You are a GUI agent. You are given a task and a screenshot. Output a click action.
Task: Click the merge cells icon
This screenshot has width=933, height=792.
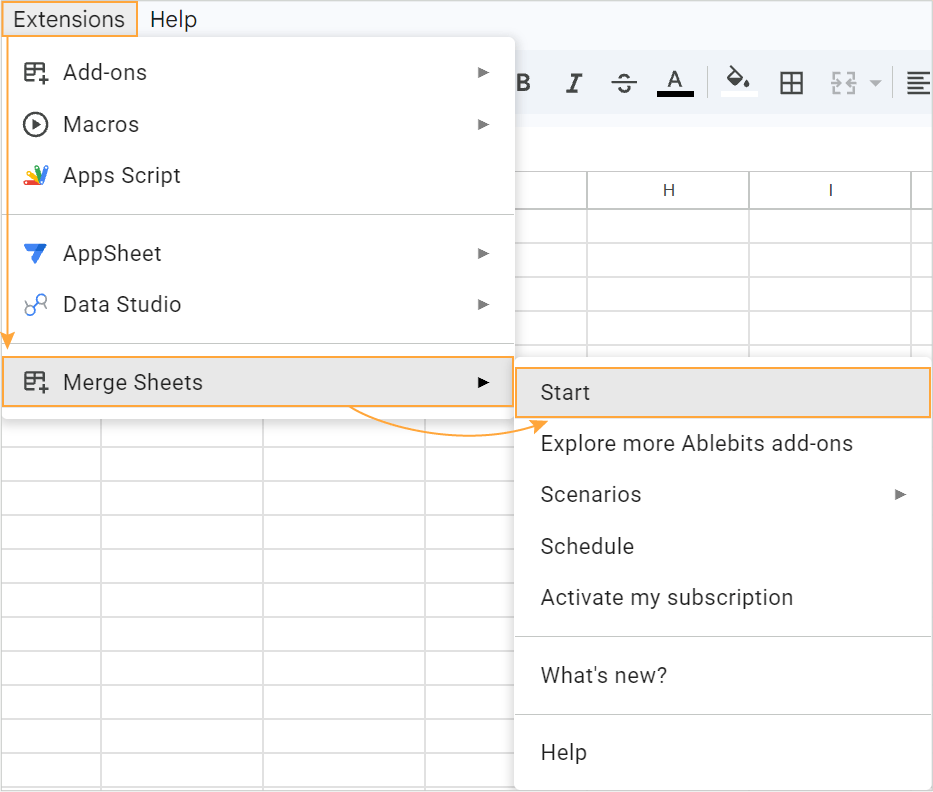[843, 83]
